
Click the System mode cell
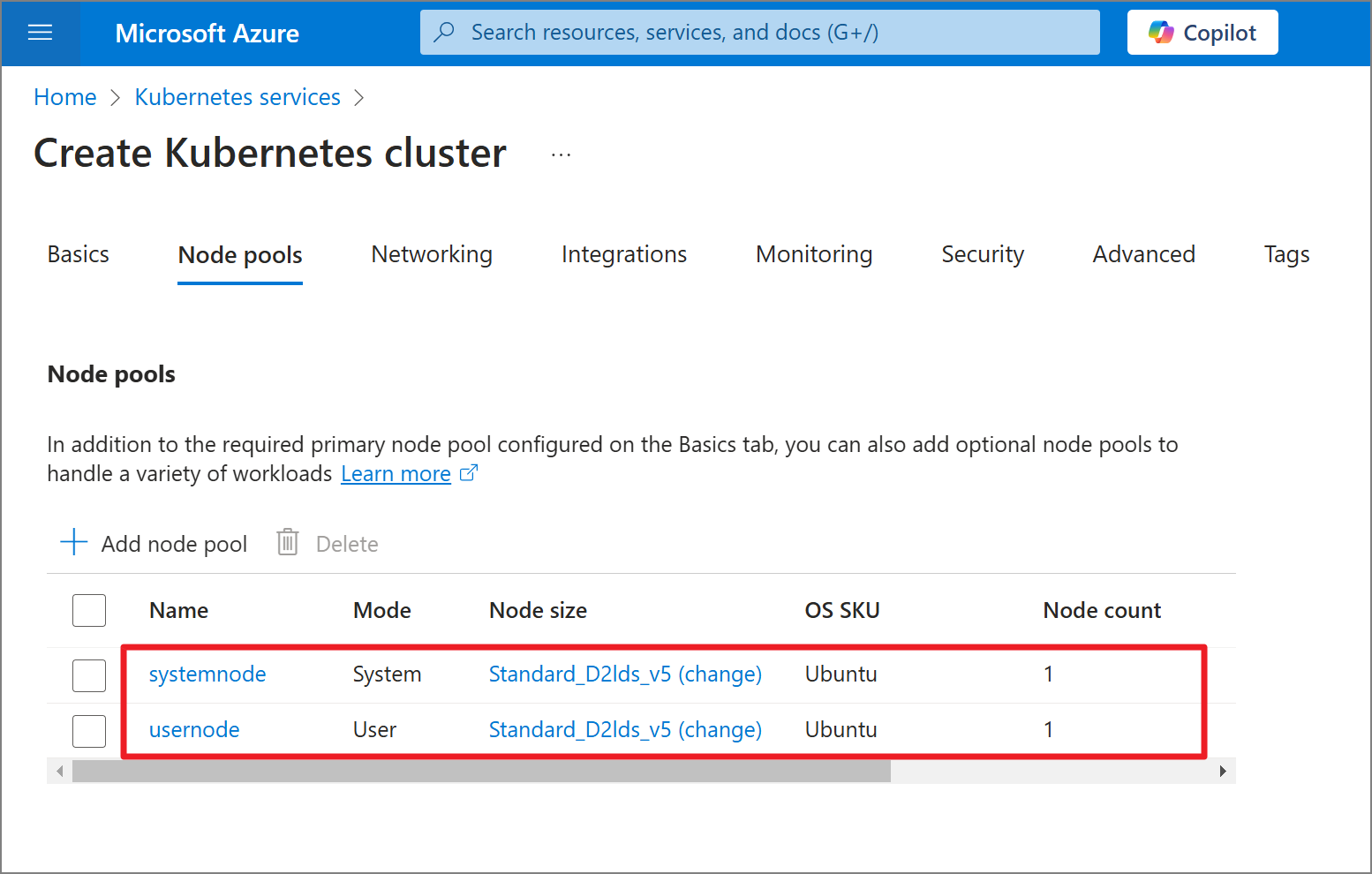(388, 674)
